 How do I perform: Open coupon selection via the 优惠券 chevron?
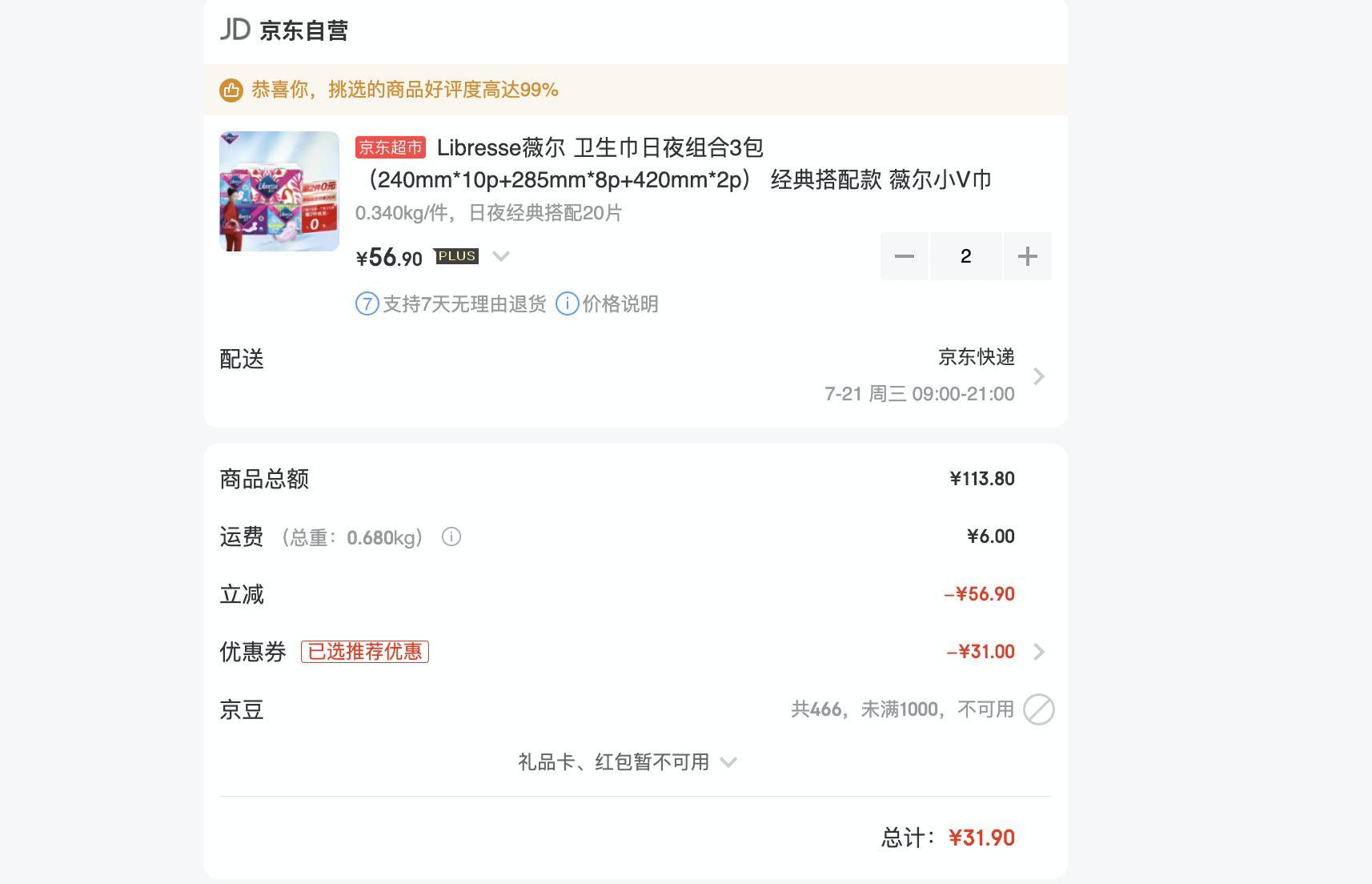tap(1039, 652)
